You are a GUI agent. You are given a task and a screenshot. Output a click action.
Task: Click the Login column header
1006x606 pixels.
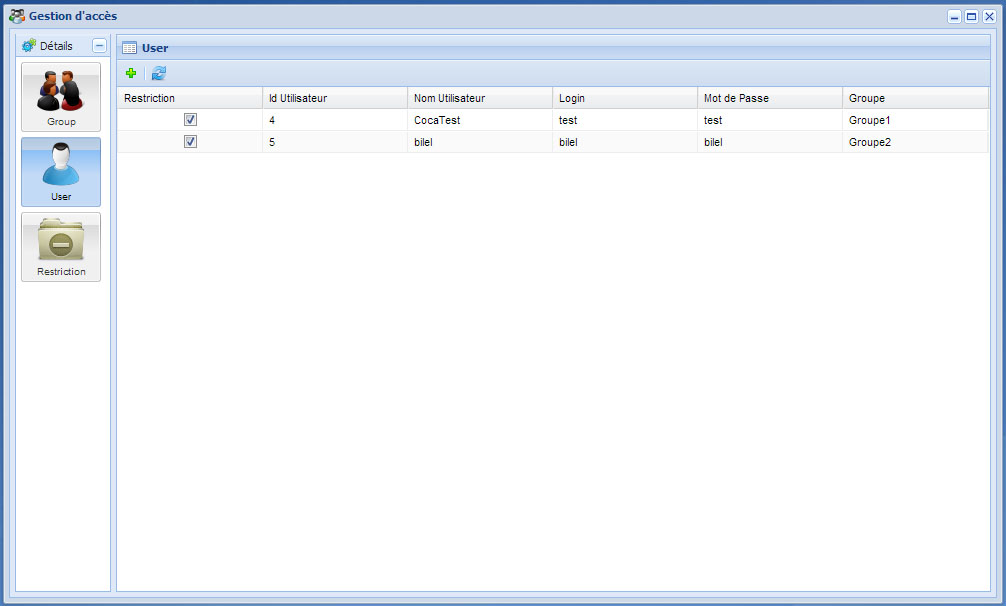point(624,98)
